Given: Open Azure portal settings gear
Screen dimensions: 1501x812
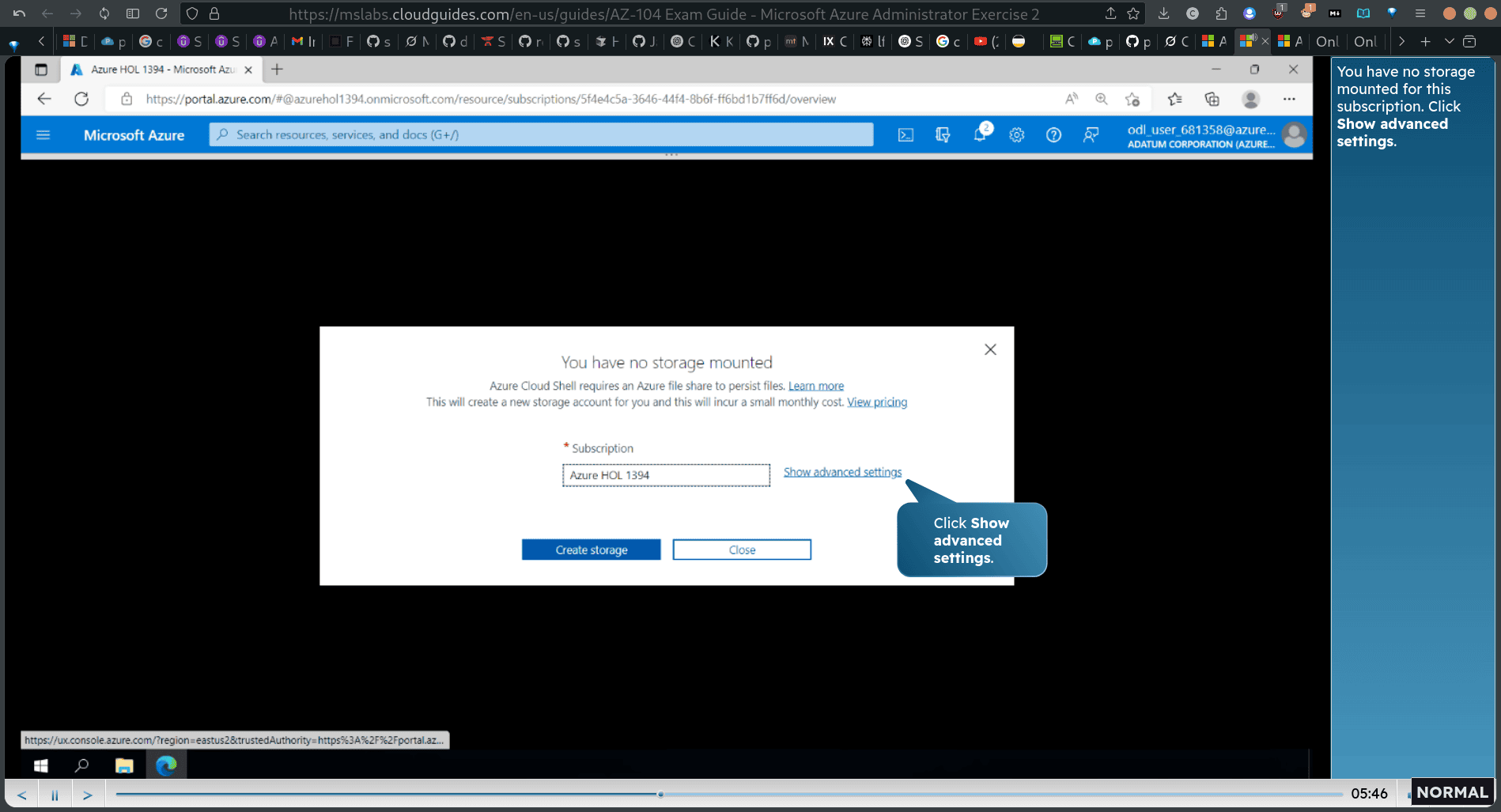Looking at the screenshot, I should click(x=1017, y=135).
